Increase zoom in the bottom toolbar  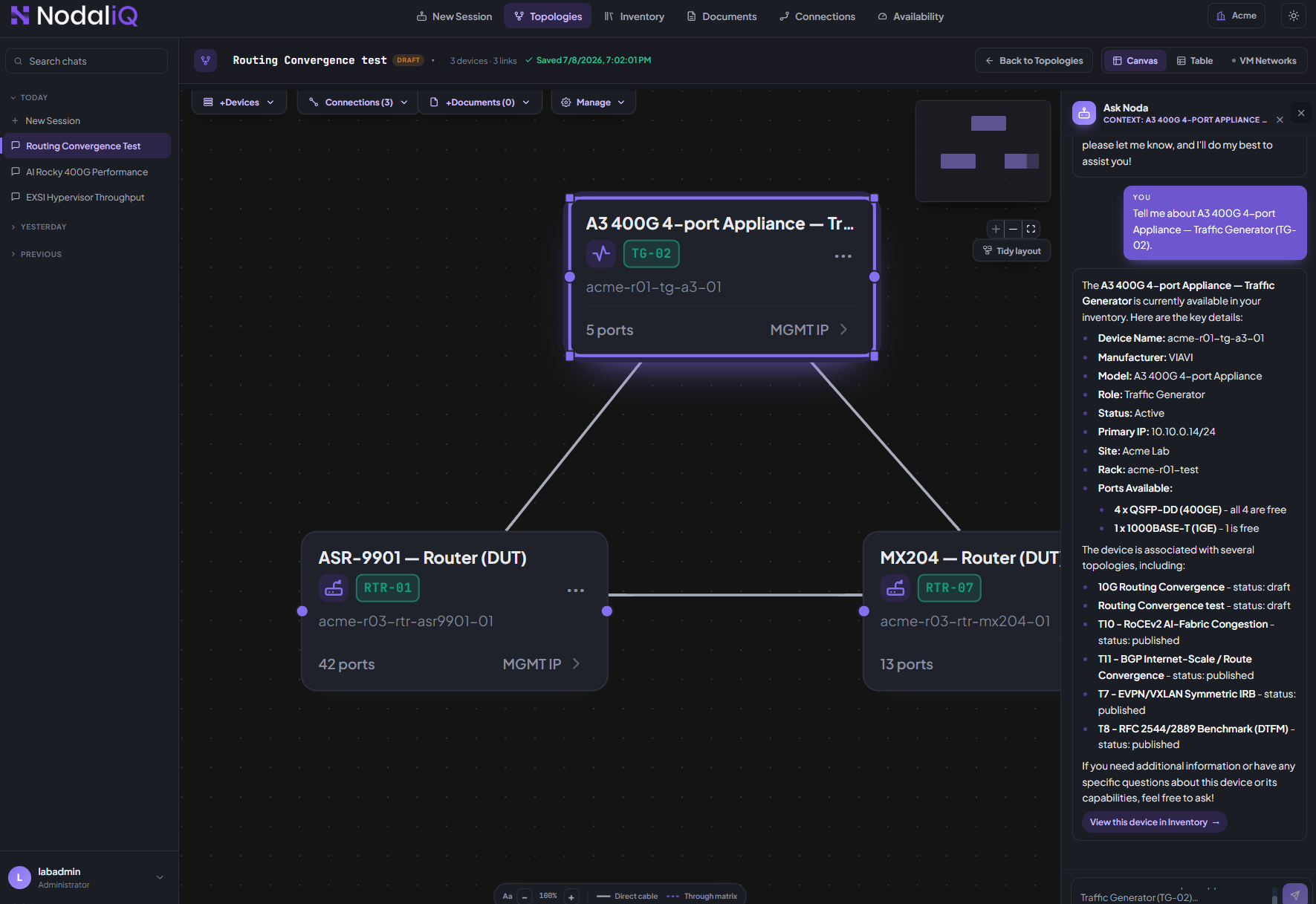(571, 897)
